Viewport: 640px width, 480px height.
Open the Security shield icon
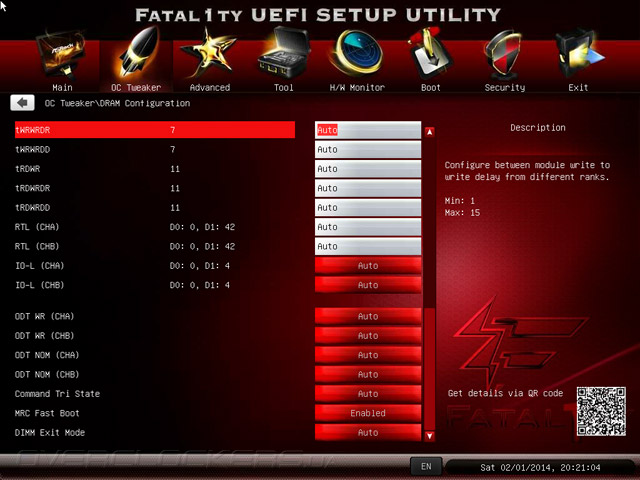[504, 54]
